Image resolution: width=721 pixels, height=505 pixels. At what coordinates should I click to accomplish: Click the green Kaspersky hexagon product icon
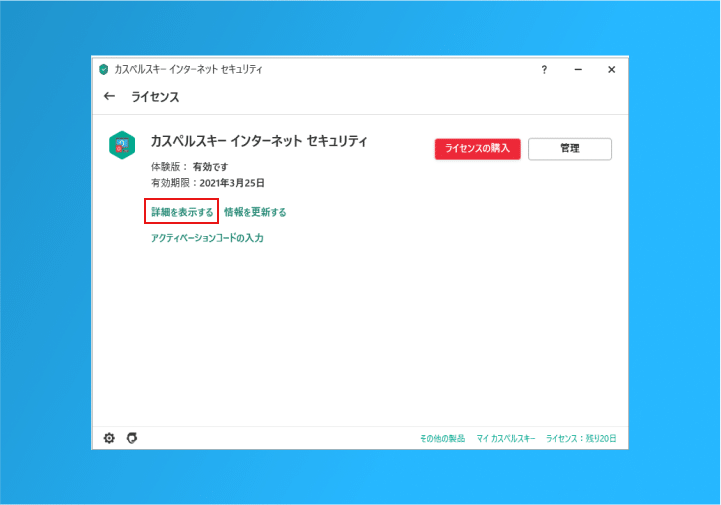[122, 146]
